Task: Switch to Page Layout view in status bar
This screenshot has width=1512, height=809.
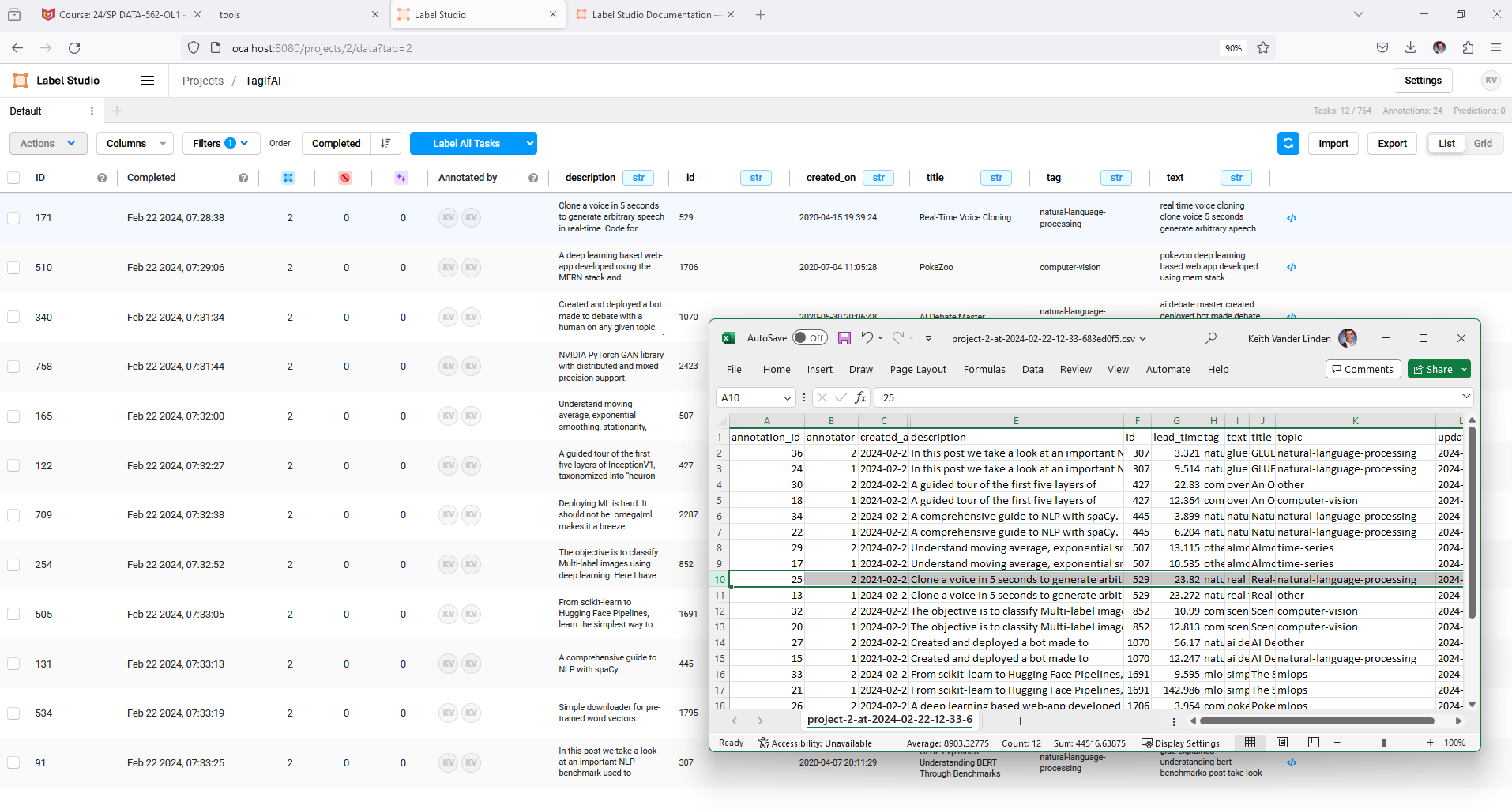Action: (x=1281, y=743)
